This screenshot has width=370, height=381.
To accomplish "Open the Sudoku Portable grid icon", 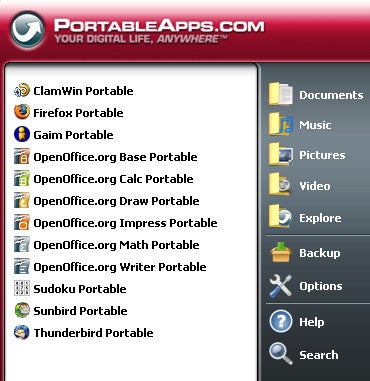I will pos(22,288).
